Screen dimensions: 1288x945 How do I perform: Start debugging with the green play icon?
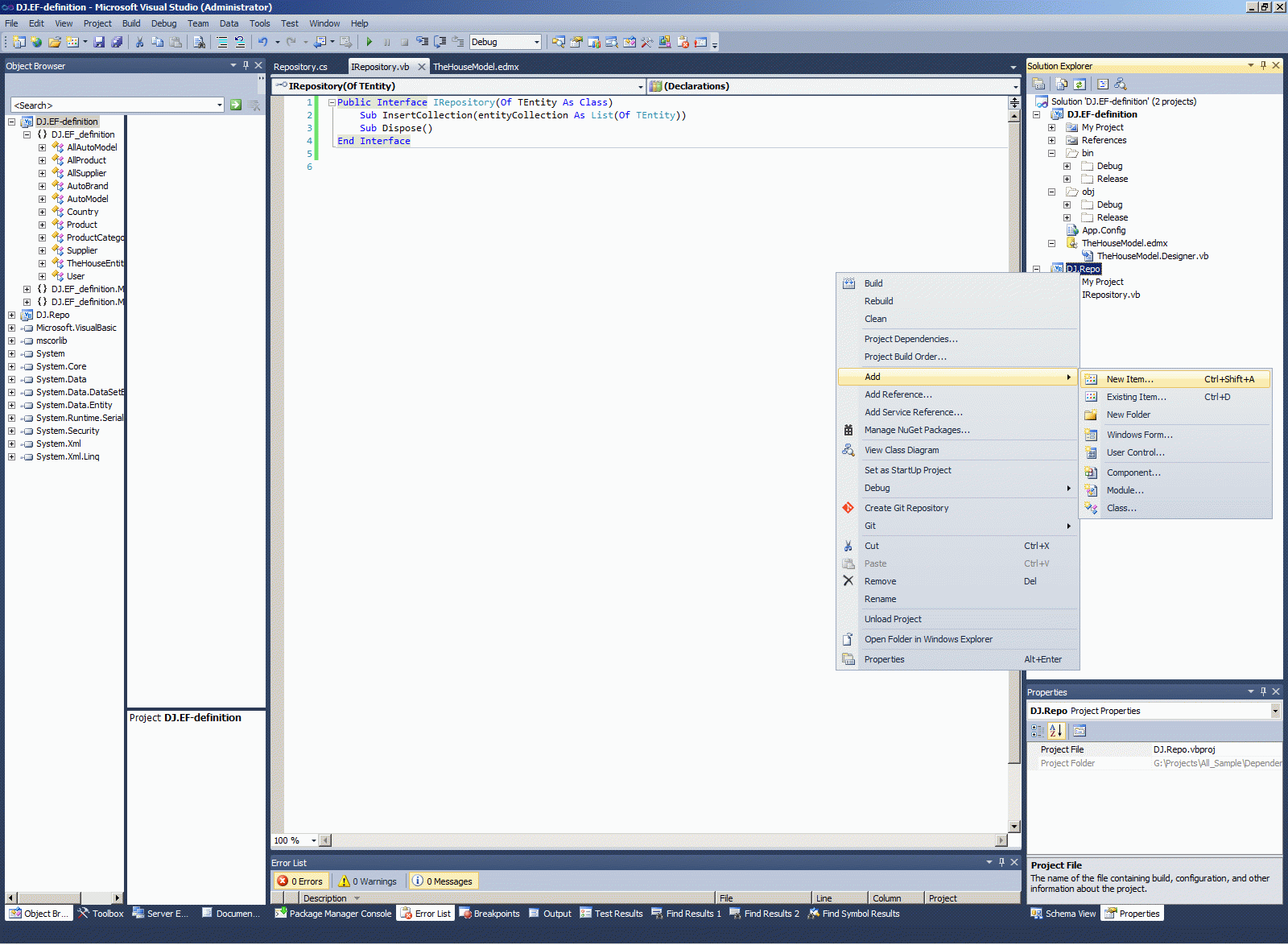click(x=369, y=42)
